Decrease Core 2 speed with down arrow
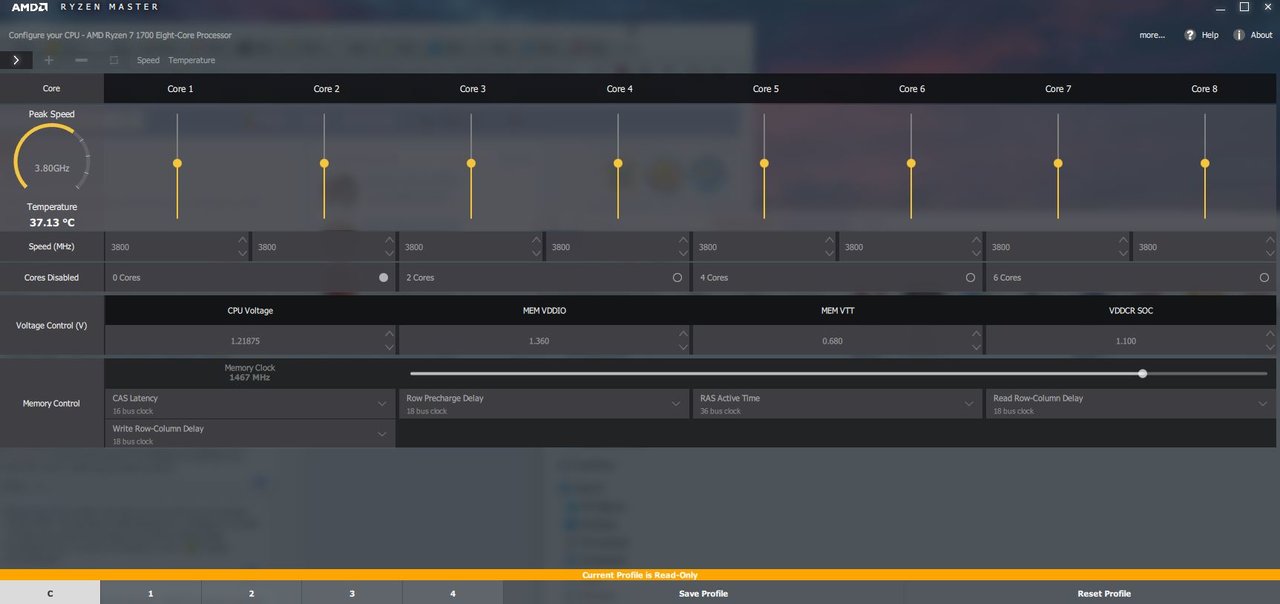The width and height of the screenshot is (1280, 604). (x=389, y=254)
